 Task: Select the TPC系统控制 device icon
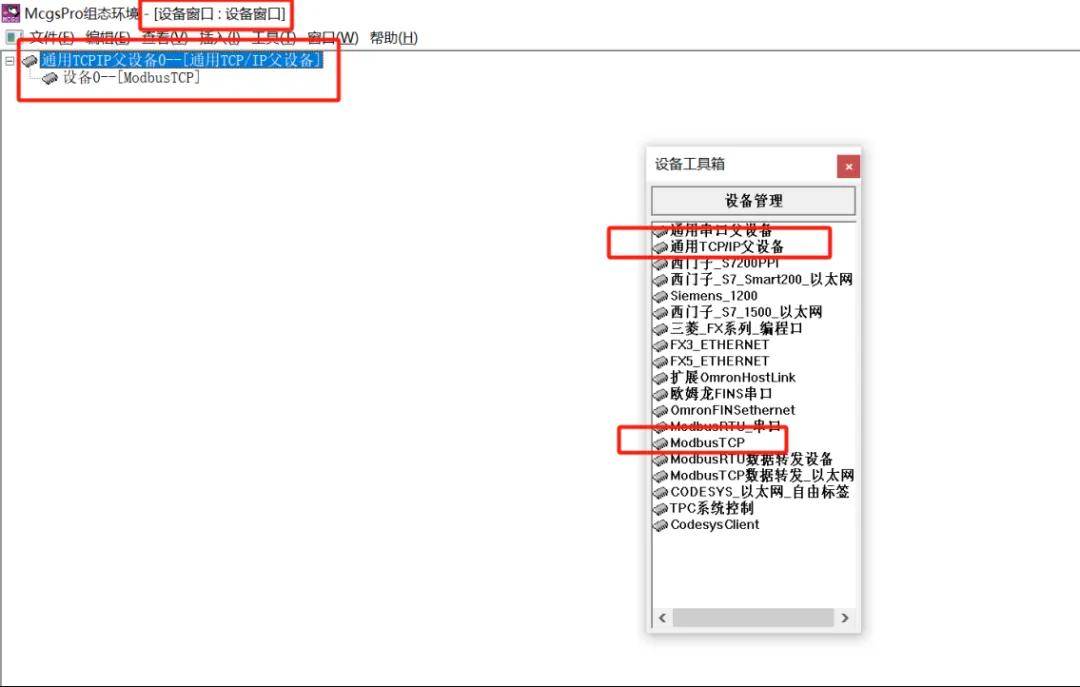pos(660,508)
